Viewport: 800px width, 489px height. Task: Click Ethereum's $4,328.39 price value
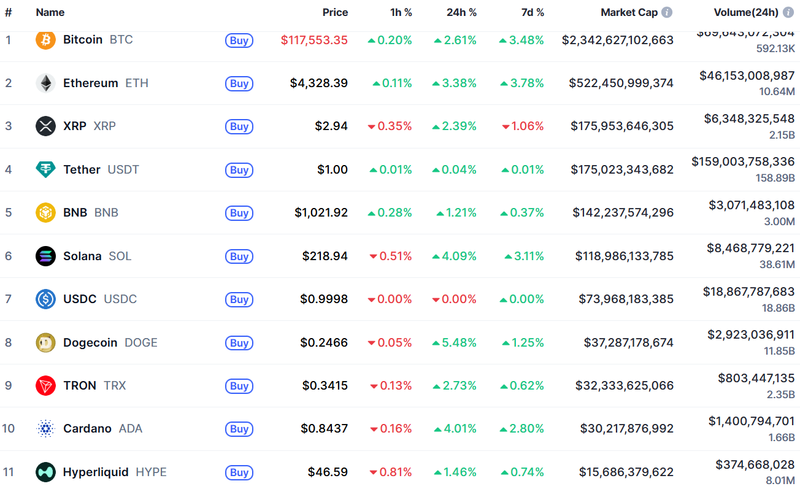tap(319, 83)
